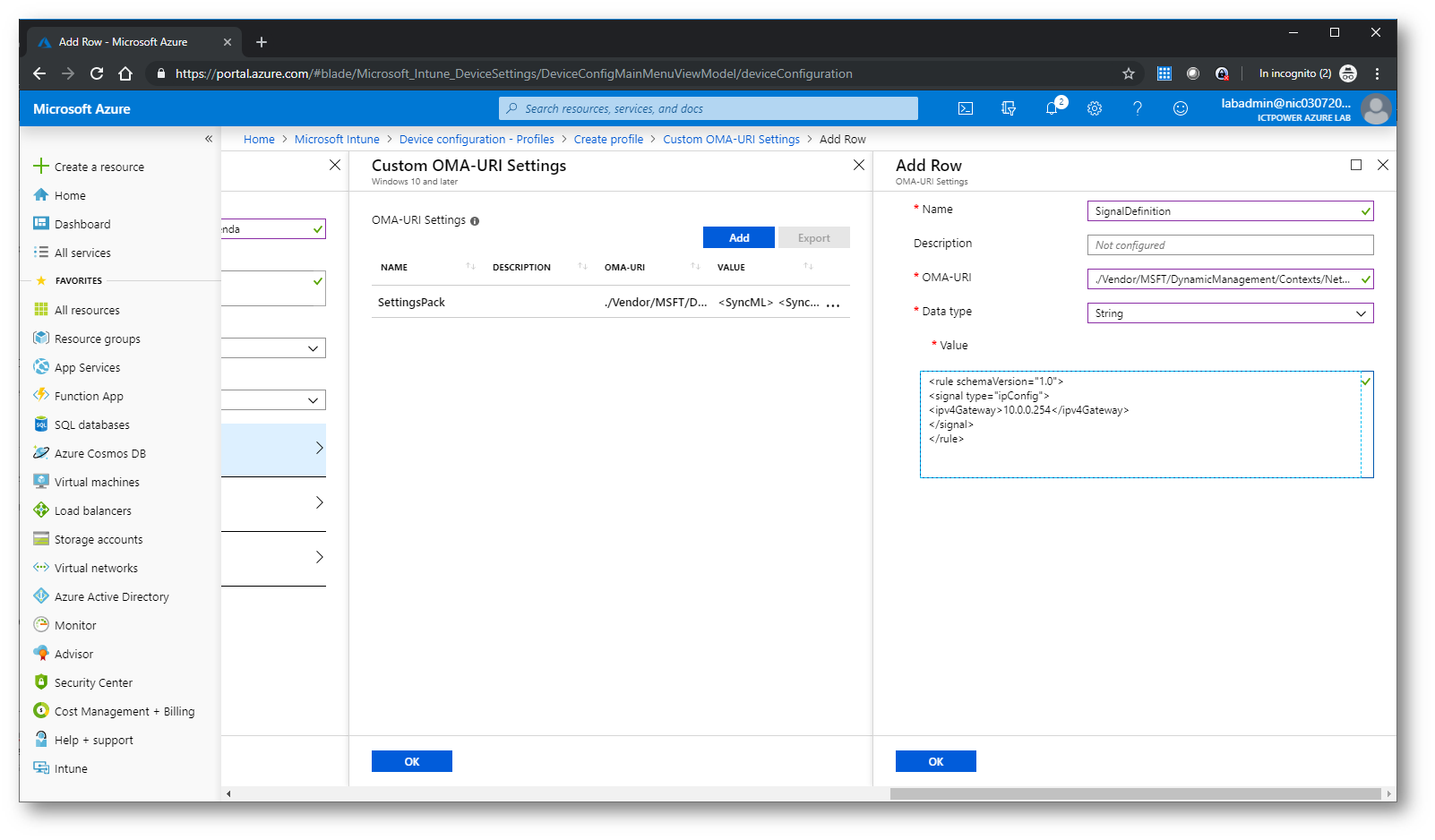
Task: Open the notifications bell icon
Action: pos(1052,108)
